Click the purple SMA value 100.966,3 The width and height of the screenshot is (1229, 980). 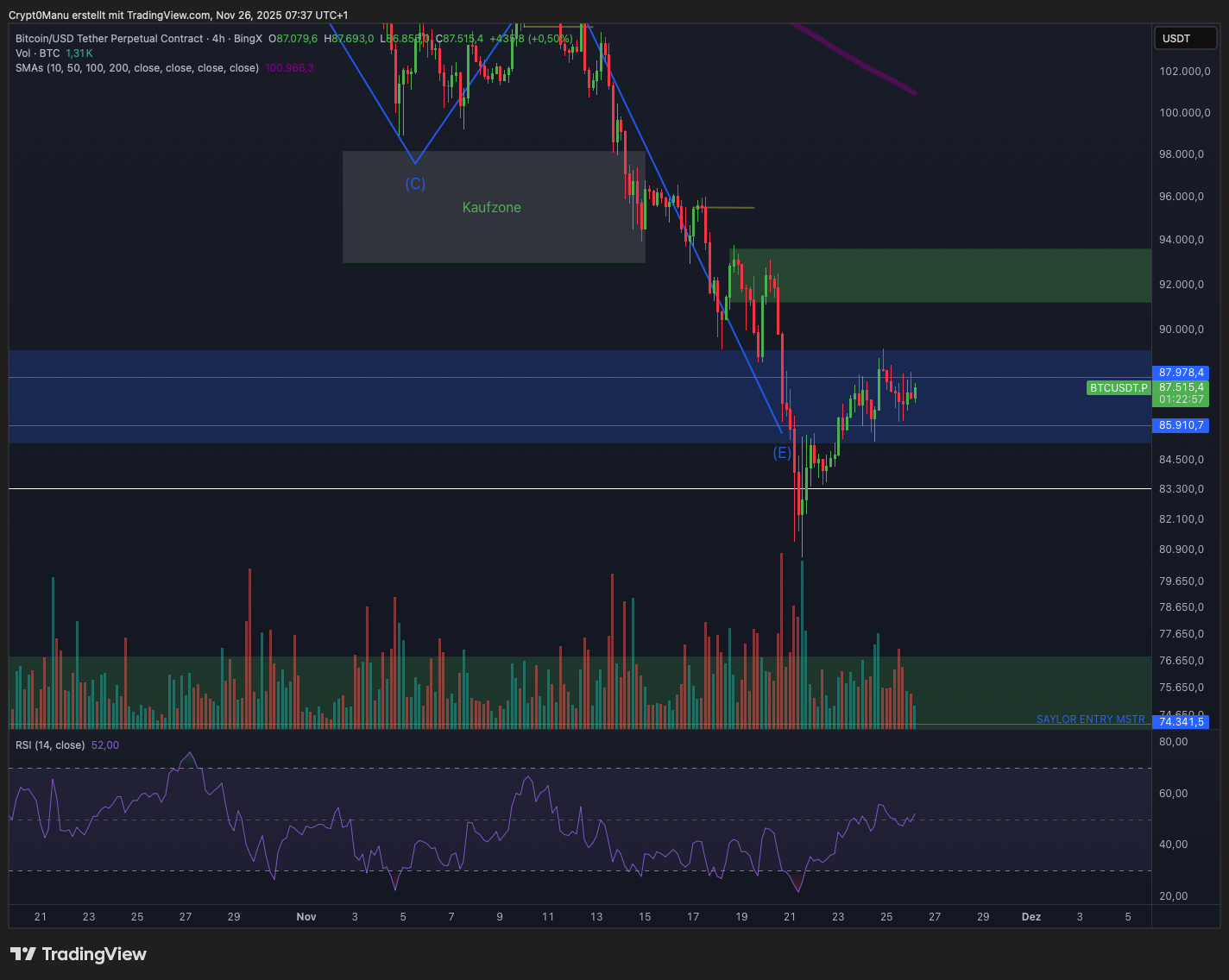click(289, 68)
